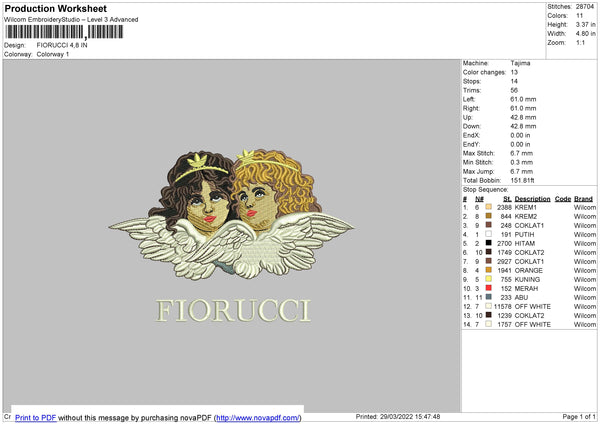This screenshot has height=424, width=600.
Task: Click the Total Bobbin value 151.81ft
Action: [x=522, y=180]
